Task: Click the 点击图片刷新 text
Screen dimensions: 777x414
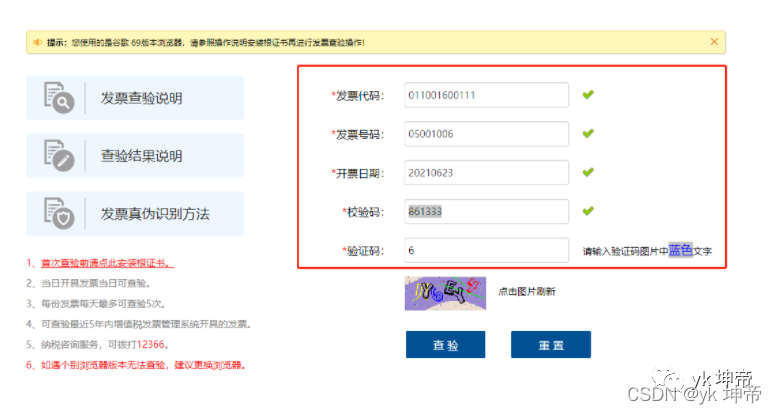Action: (x=527, y=292)
